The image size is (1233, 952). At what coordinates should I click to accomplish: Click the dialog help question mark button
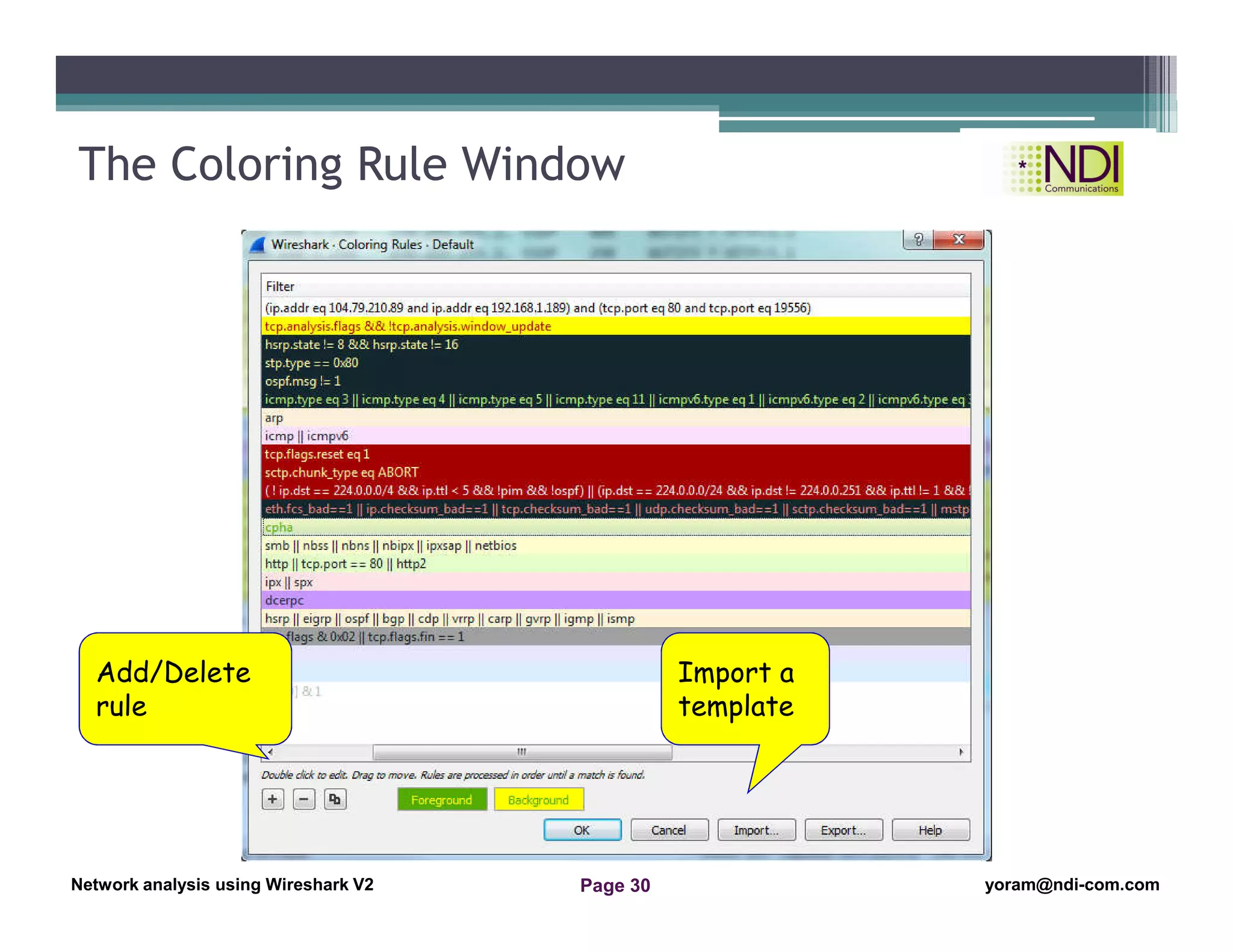click(x=918, y=240)
